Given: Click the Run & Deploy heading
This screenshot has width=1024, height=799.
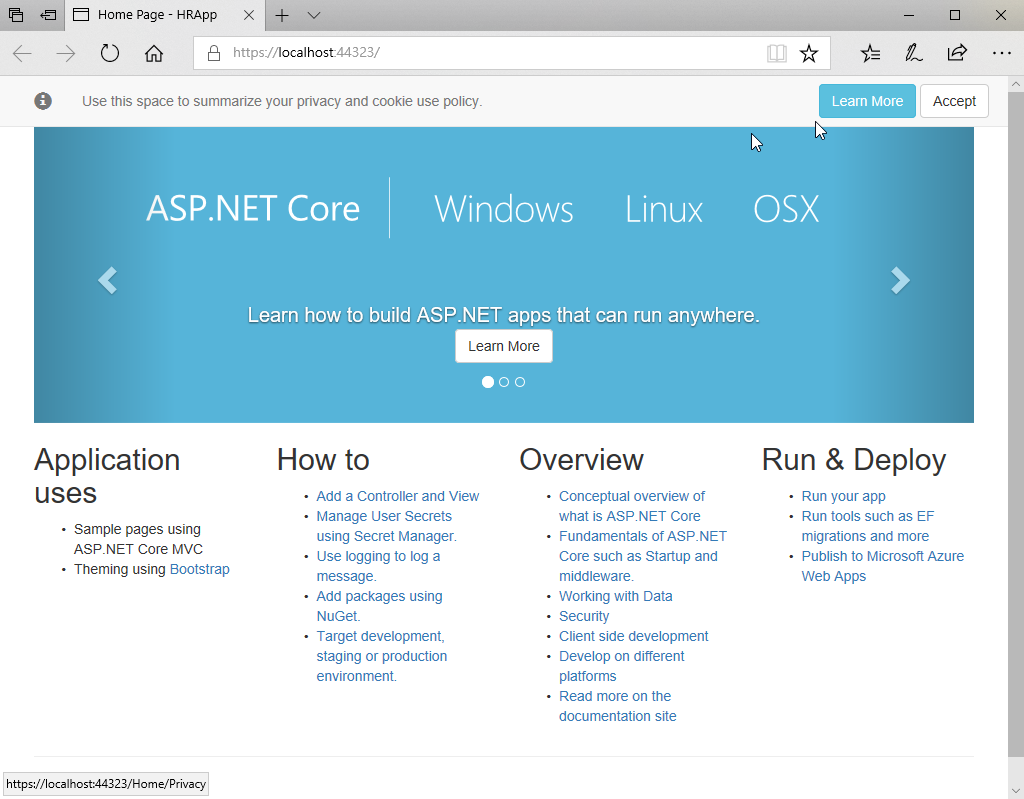Looking at the screenshot, I should (x=854, y=460).
